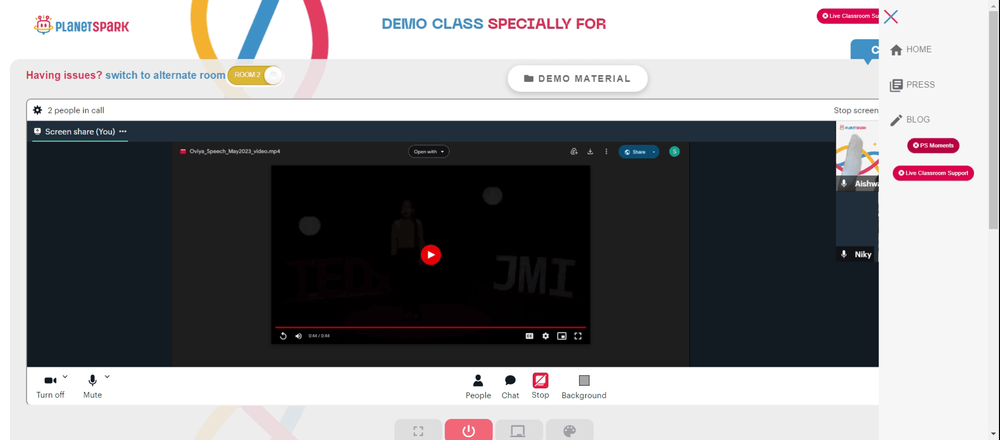This screenshot has height=440, width=1000.
Task: Download the Oviya speech video file
Action: (x=590, y=152)
